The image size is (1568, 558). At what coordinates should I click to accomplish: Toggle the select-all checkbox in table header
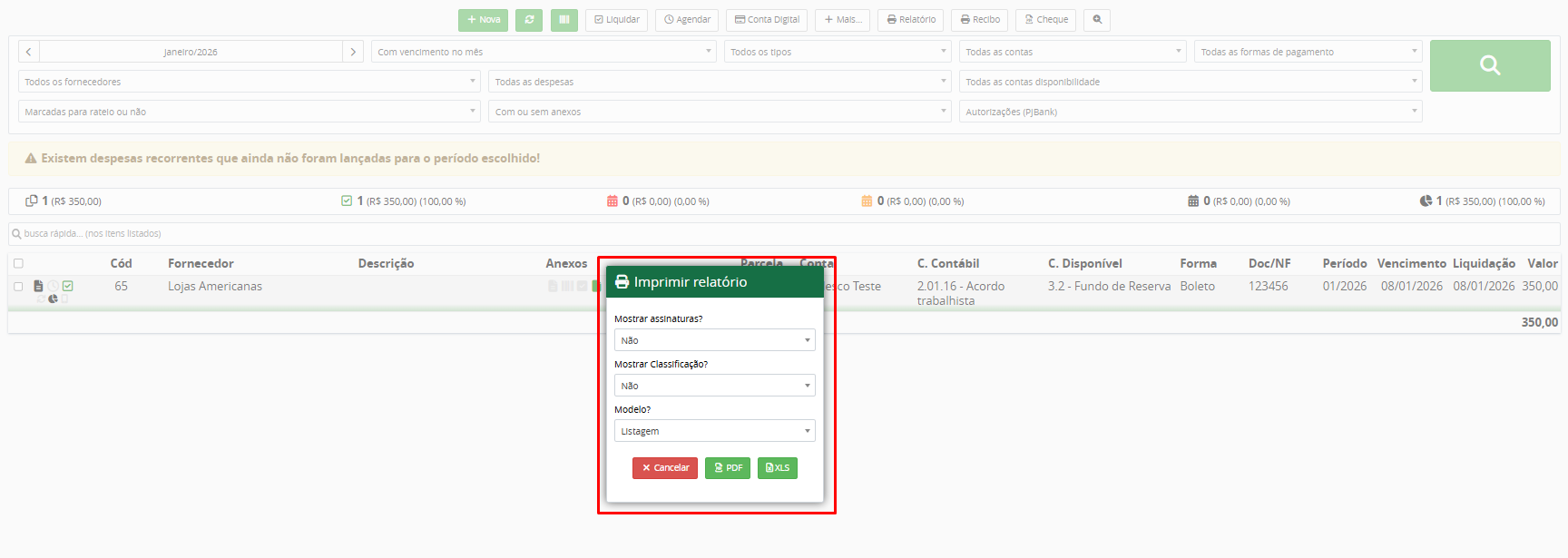pos(18,263)
